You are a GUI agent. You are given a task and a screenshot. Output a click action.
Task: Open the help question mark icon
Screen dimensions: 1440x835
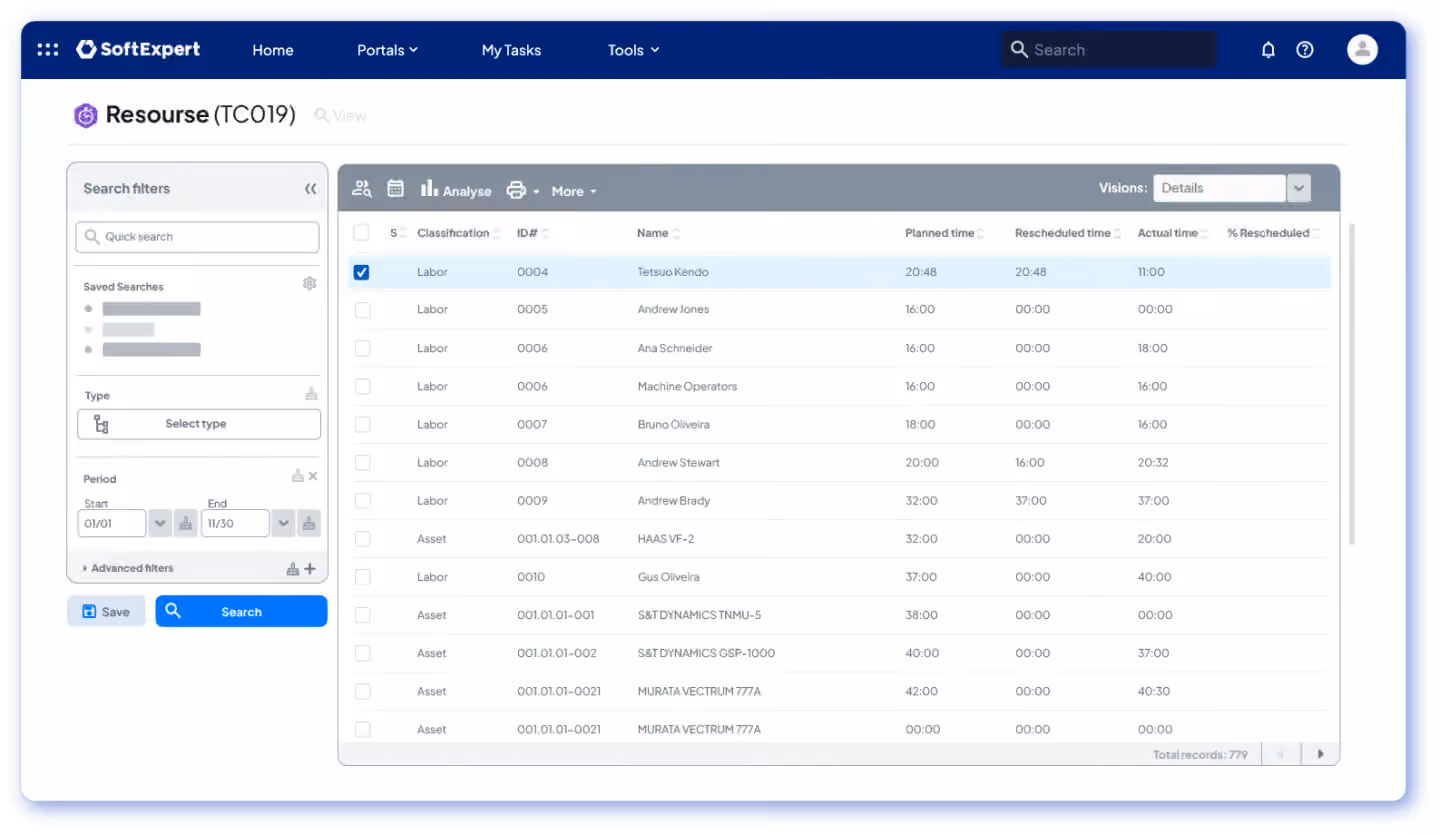[x=1304, y=49]
